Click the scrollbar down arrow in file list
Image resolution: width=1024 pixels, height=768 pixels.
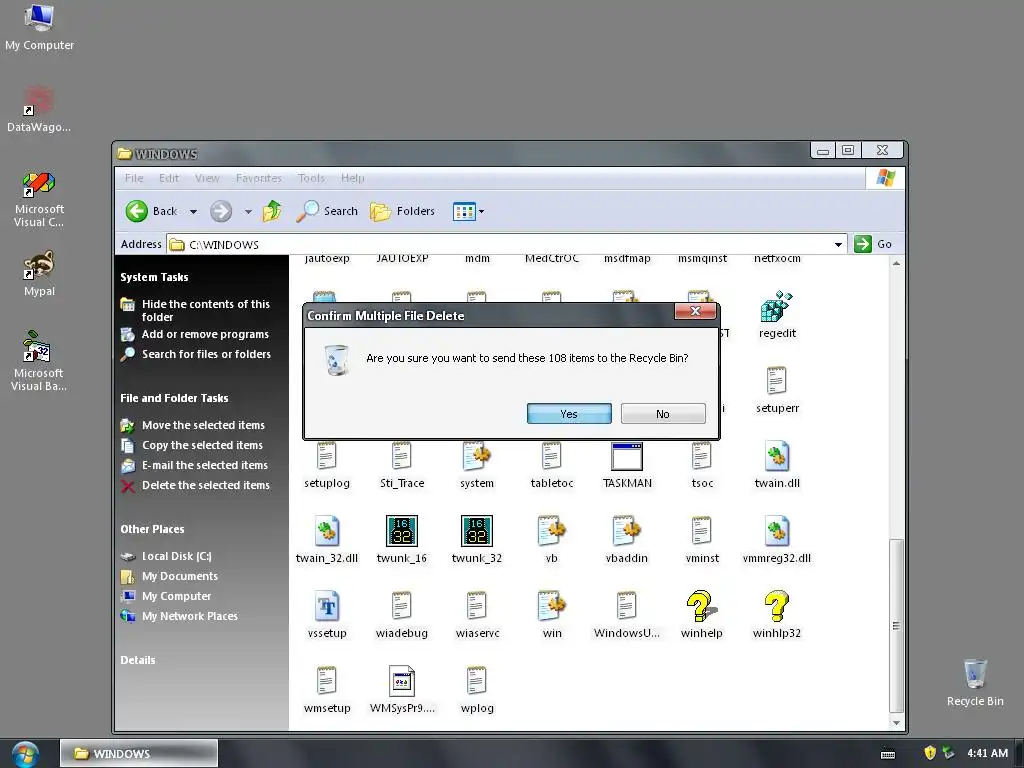[896, 722]
